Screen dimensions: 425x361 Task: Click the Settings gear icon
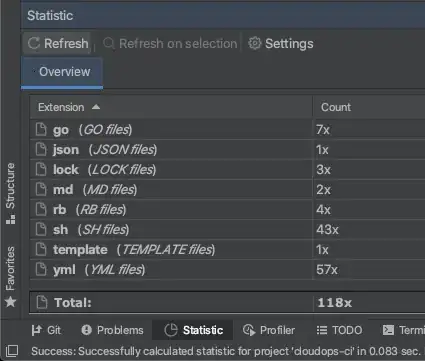255,43
